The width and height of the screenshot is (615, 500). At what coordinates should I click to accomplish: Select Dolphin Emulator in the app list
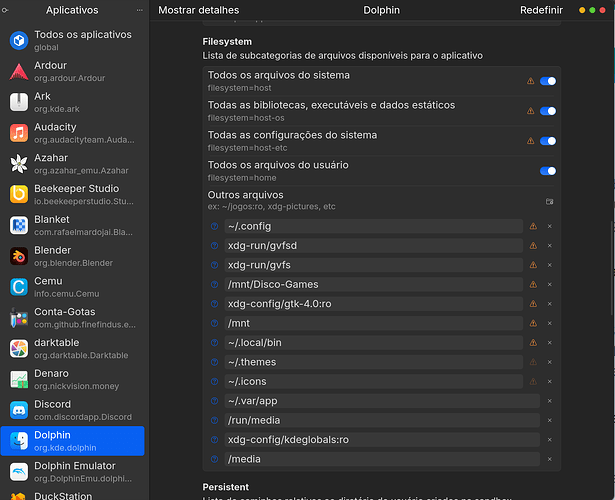tap(73, 472)
